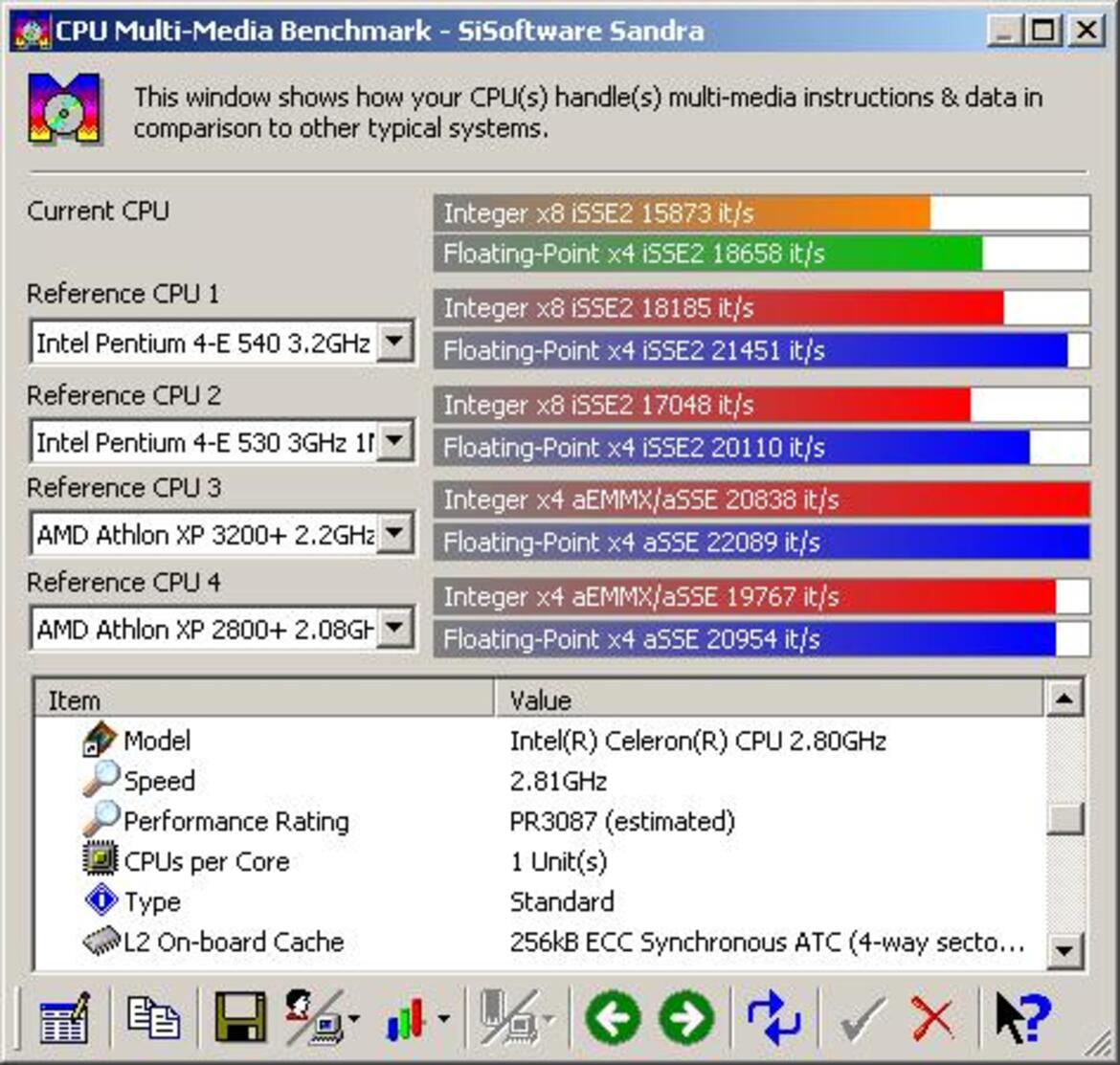Click the list scrollbar thumb
The height and width of the screenshot is (1065, 1120).
click(x=1064, y=819)
